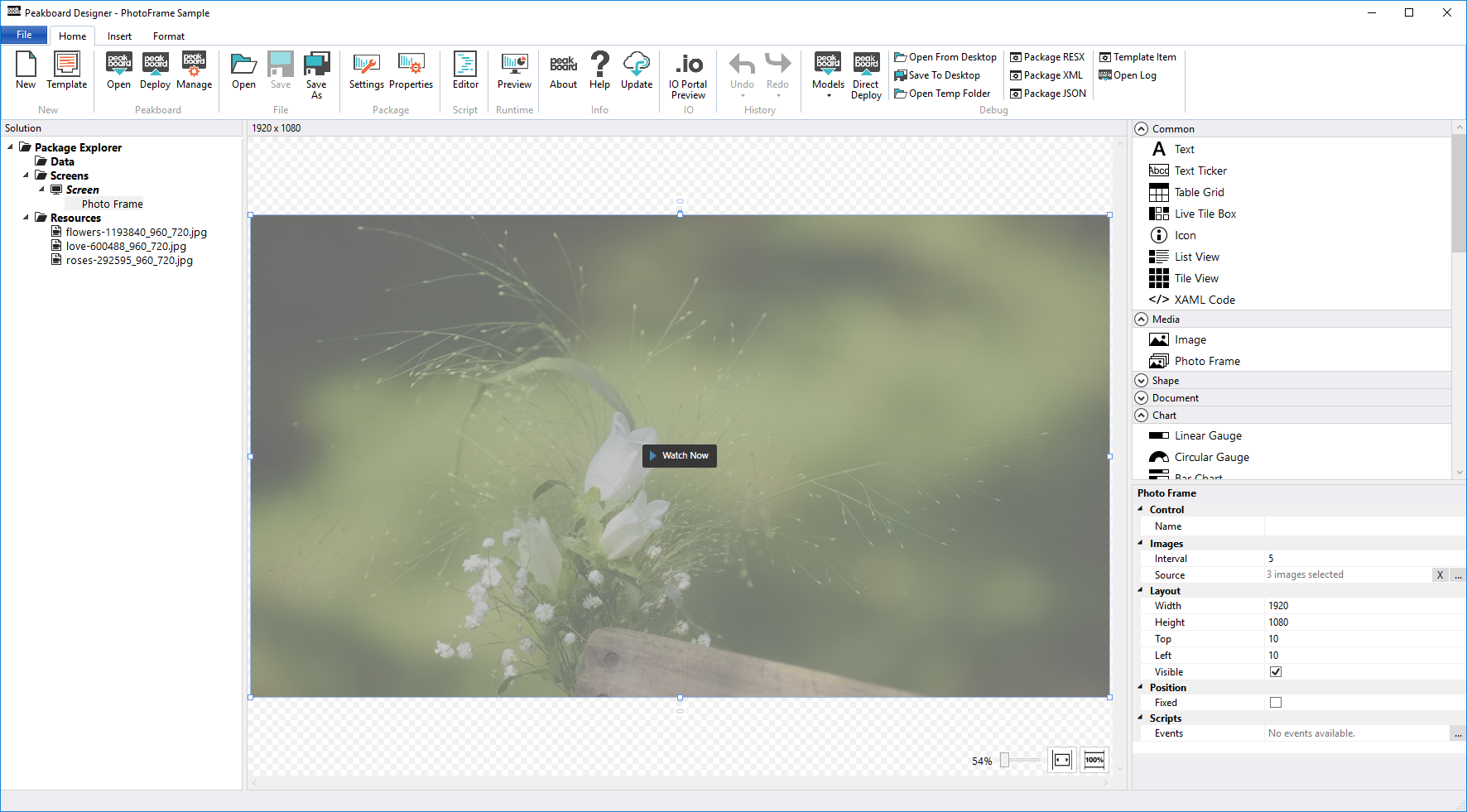Clear image source with X button
Image resolution: width=1467 pixels, height=812 pixels.
pyautogui.click(x=1440, y=575)
